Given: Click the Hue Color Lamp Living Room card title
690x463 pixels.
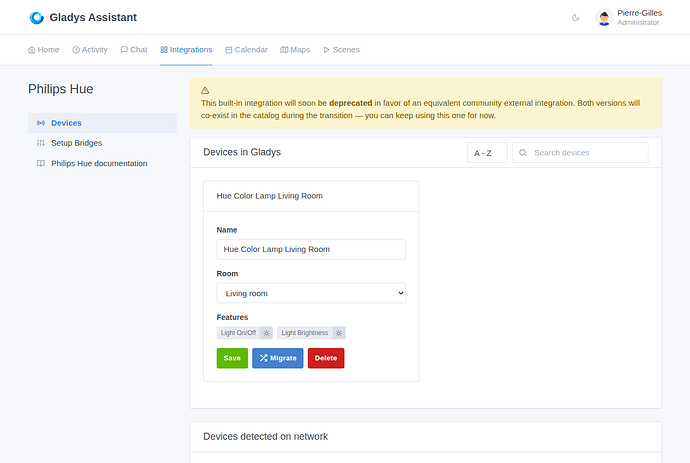Looking at the screenshot, I should [270, 196].
